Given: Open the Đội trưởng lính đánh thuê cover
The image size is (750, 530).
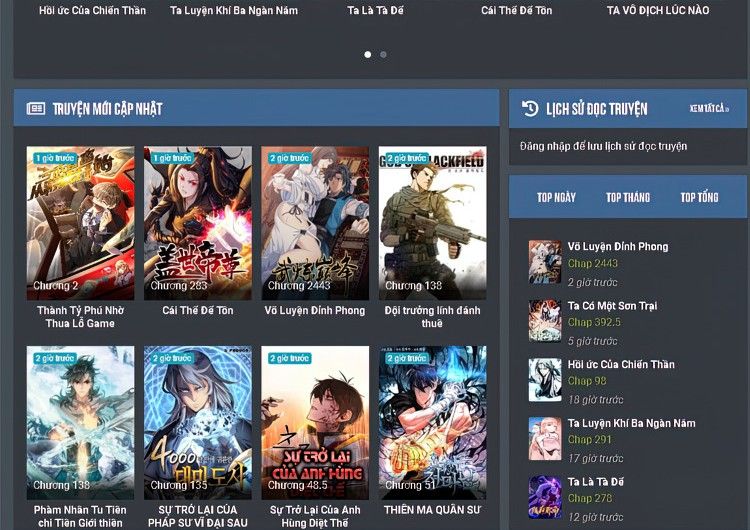Looking at the screenshot, I should [x=432, y=223].
